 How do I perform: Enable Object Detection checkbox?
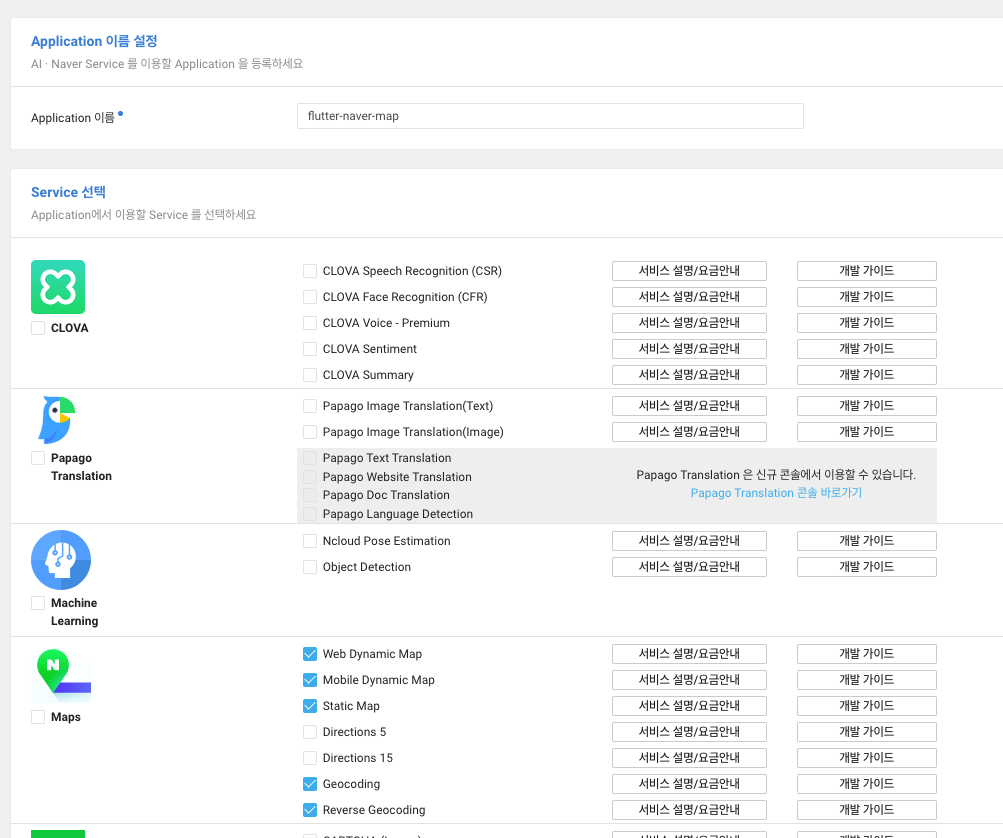coord(310,567)
